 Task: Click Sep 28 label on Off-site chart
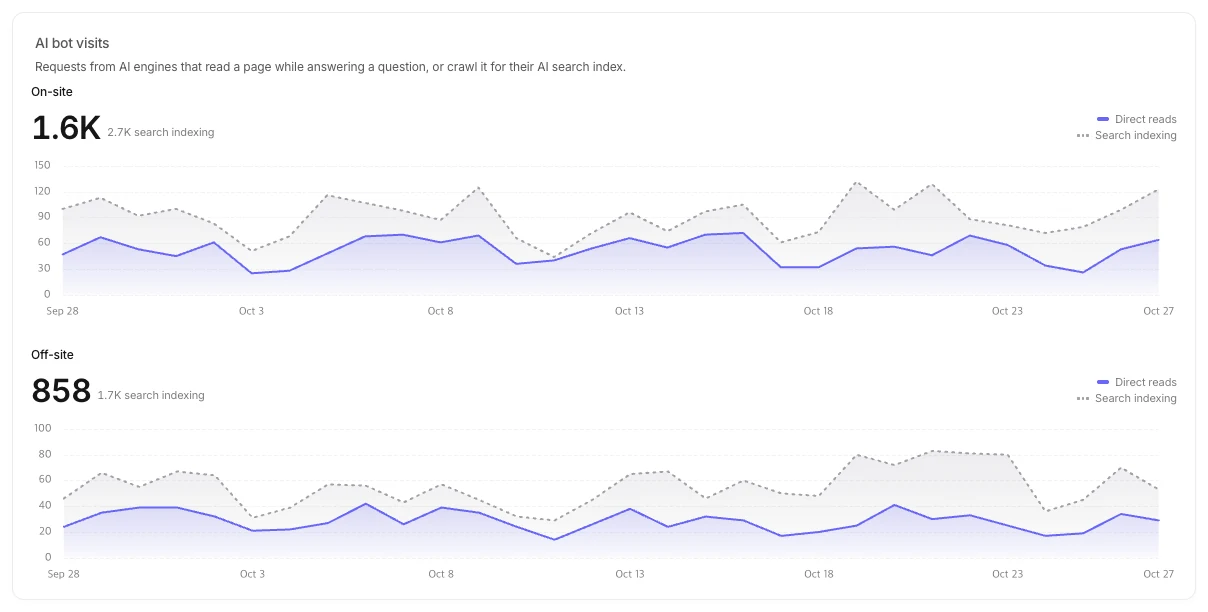(x=62, y=574)
